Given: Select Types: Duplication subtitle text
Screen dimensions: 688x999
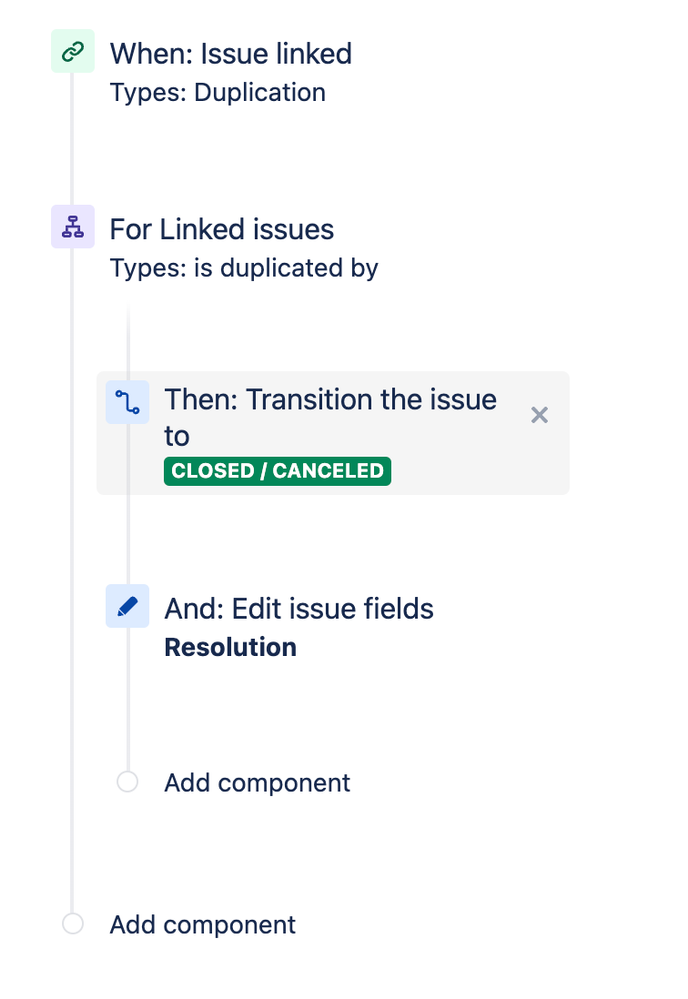Looking at the screenshot, I should 218,93.
